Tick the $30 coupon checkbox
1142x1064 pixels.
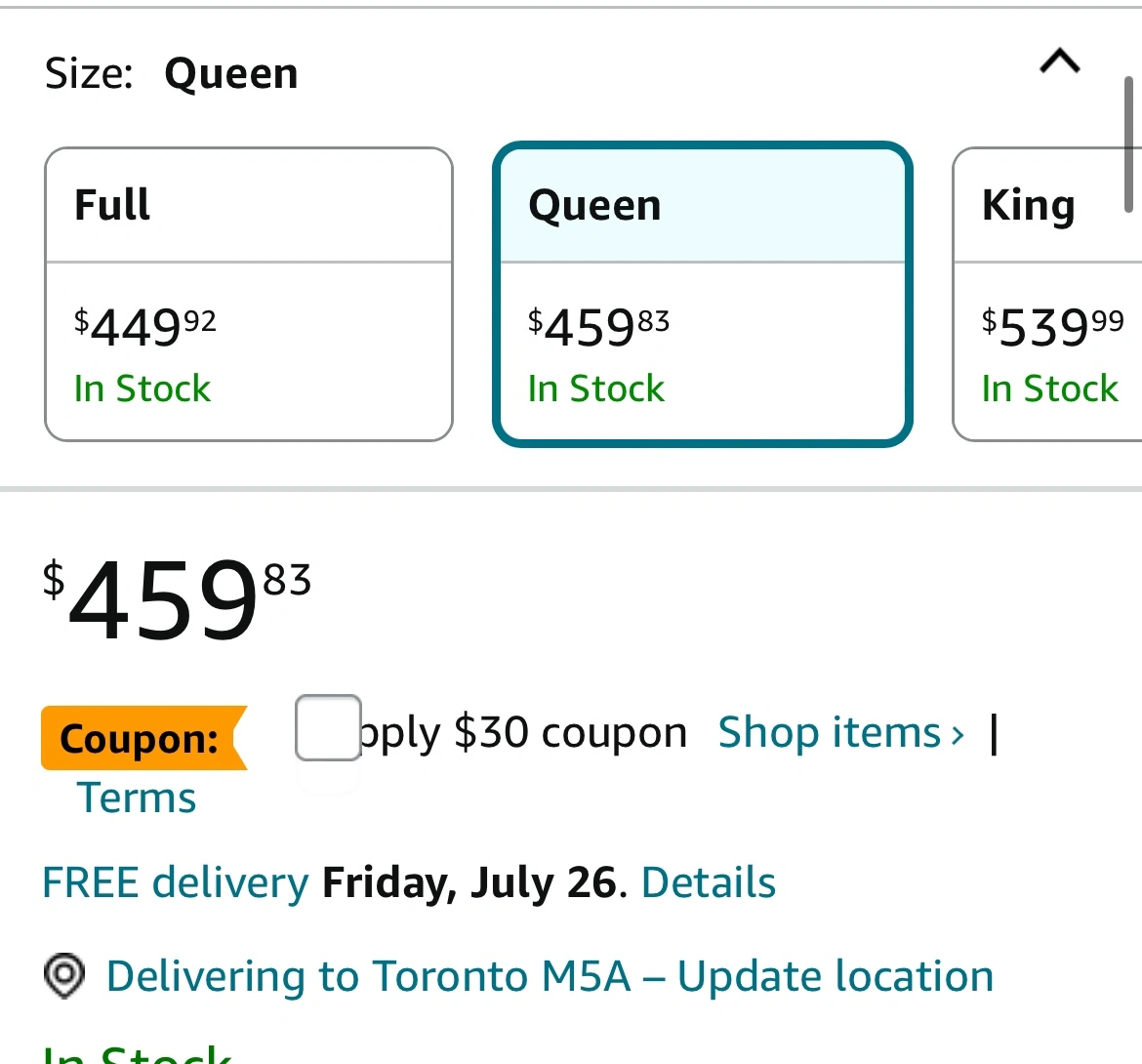(x=328, y=727)
